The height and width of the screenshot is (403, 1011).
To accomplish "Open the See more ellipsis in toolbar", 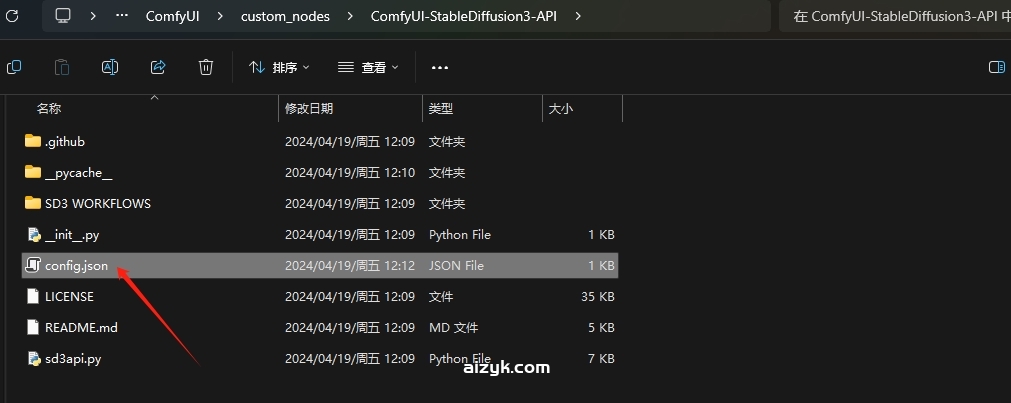I will (440, 67).
